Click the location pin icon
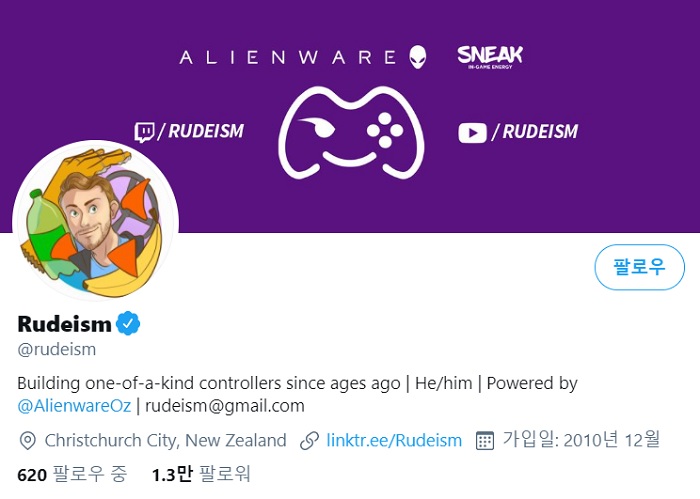700x499 pixels. (x=28, y=440)
